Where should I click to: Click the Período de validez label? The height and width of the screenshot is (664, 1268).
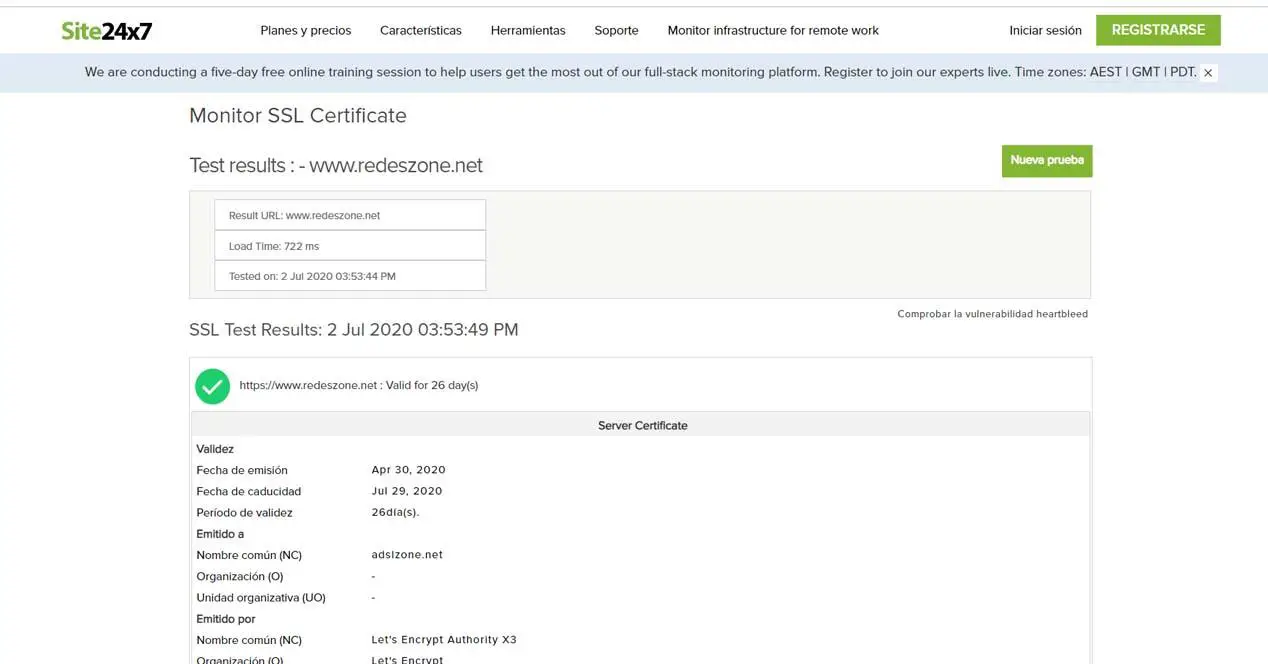(245, 513)
